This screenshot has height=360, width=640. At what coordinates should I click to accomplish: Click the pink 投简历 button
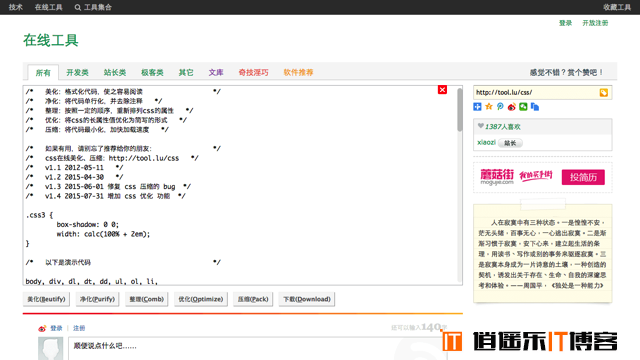(583, 177)
